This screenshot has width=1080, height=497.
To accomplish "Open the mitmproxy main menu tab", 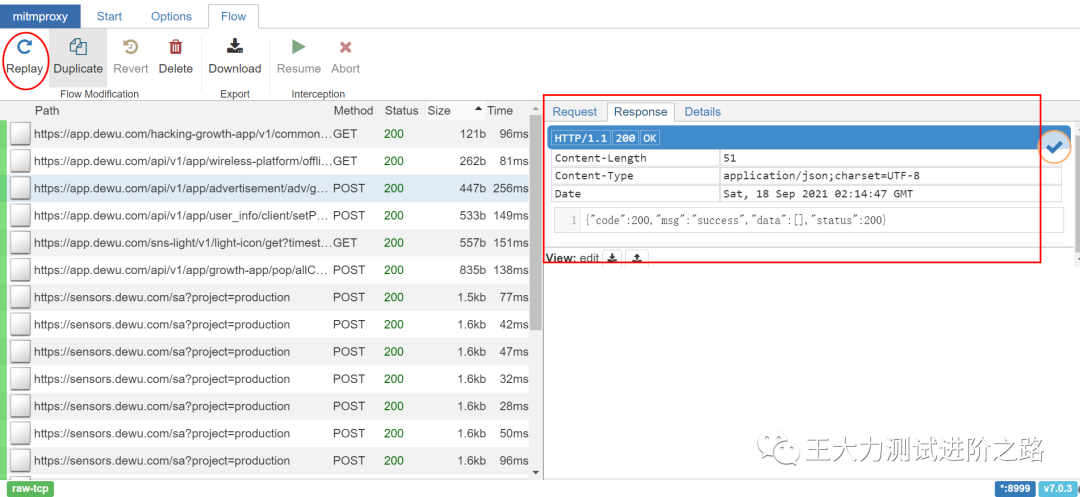I will pyautogui.click(x=40, y=17).
